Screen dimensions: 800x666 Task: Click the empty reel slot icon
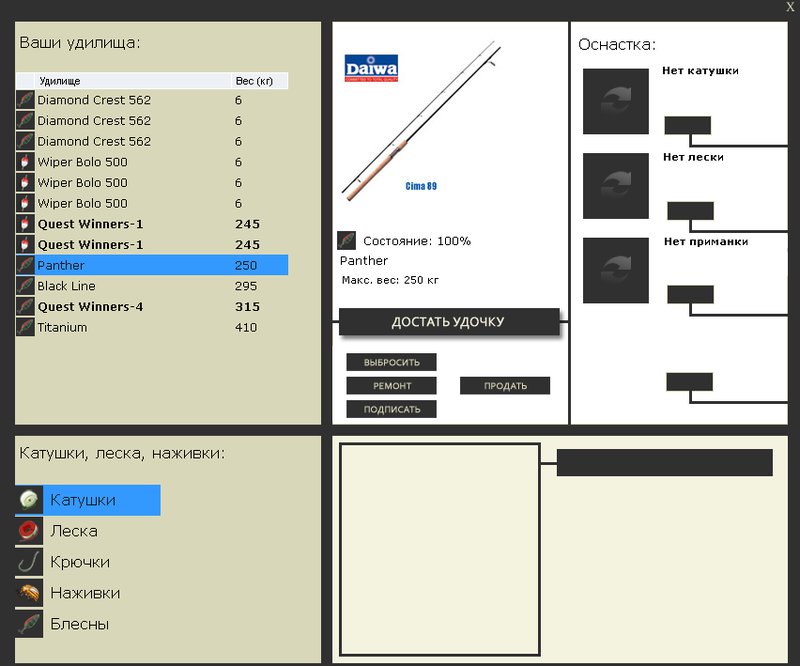pyautogui.click(x=616, y=101)
